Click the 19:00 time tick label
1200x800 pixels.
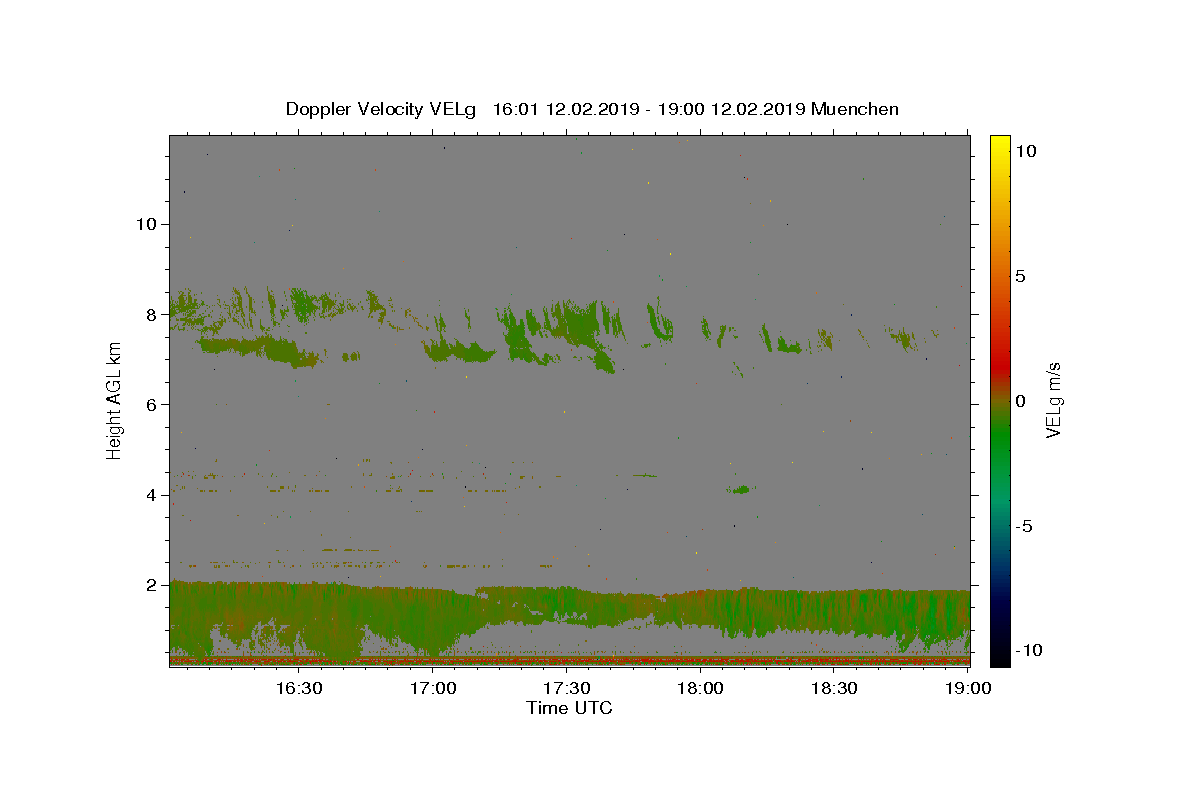tap(968, 688)
